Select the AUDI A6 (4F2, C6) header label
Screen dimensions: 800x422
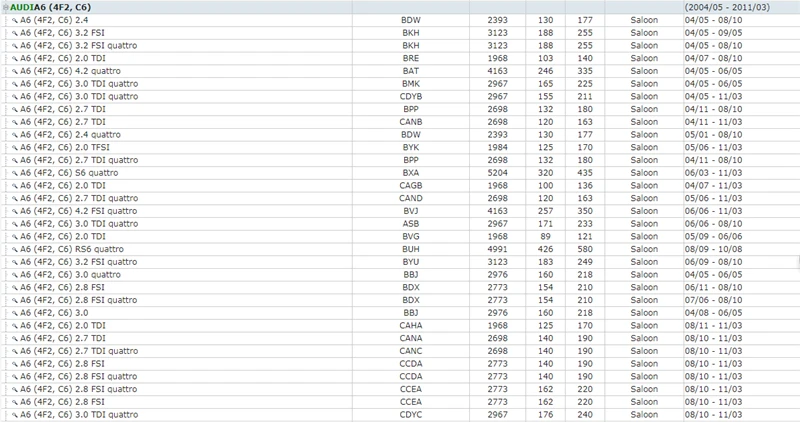[x=51, y=7]
